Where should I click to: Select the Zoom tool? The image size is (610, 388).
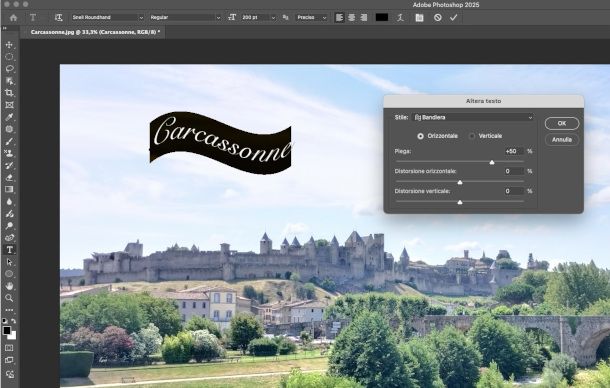(x=9, y=298)
